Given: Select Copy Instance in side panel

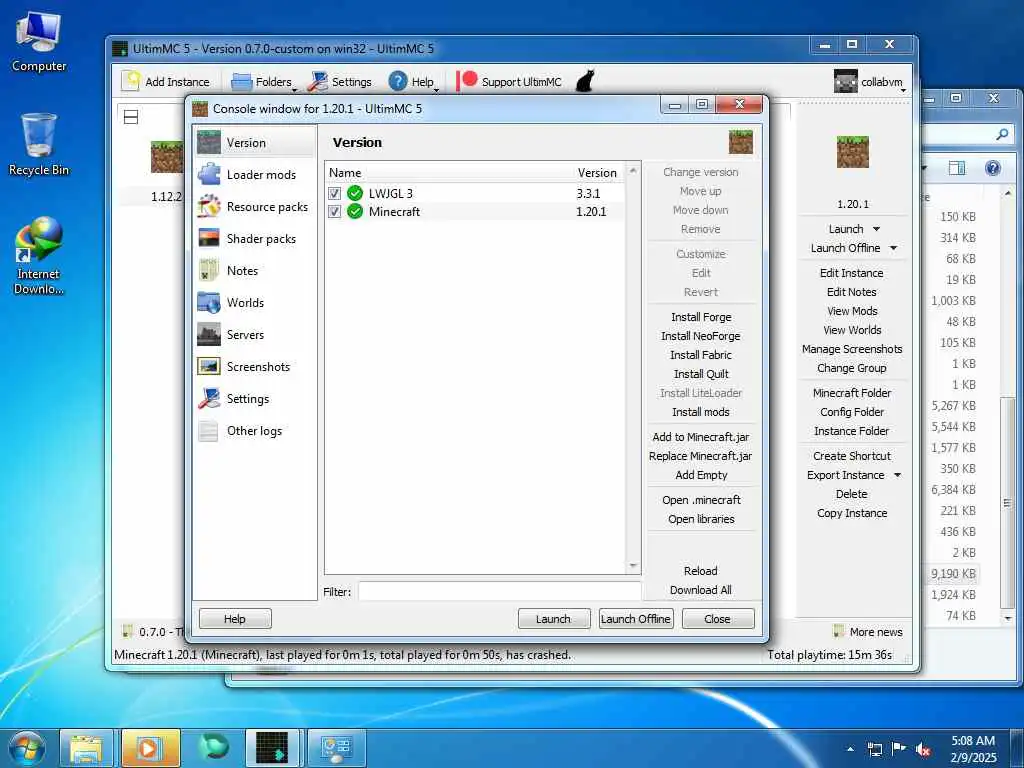Looking at the screenshot, I should coord(852,513).
